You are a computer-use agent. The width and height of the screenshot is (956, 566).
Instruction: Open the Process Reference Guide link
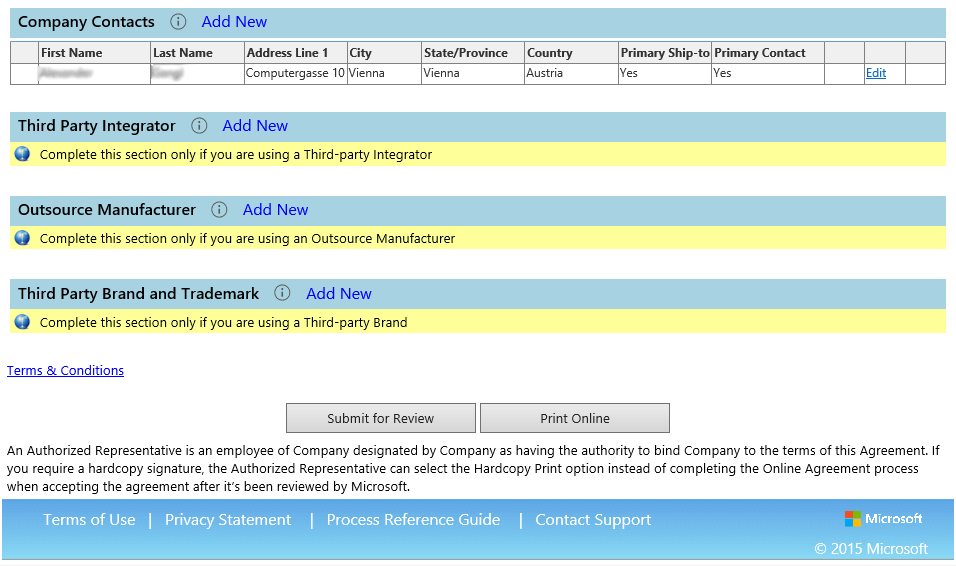point(413,520)
